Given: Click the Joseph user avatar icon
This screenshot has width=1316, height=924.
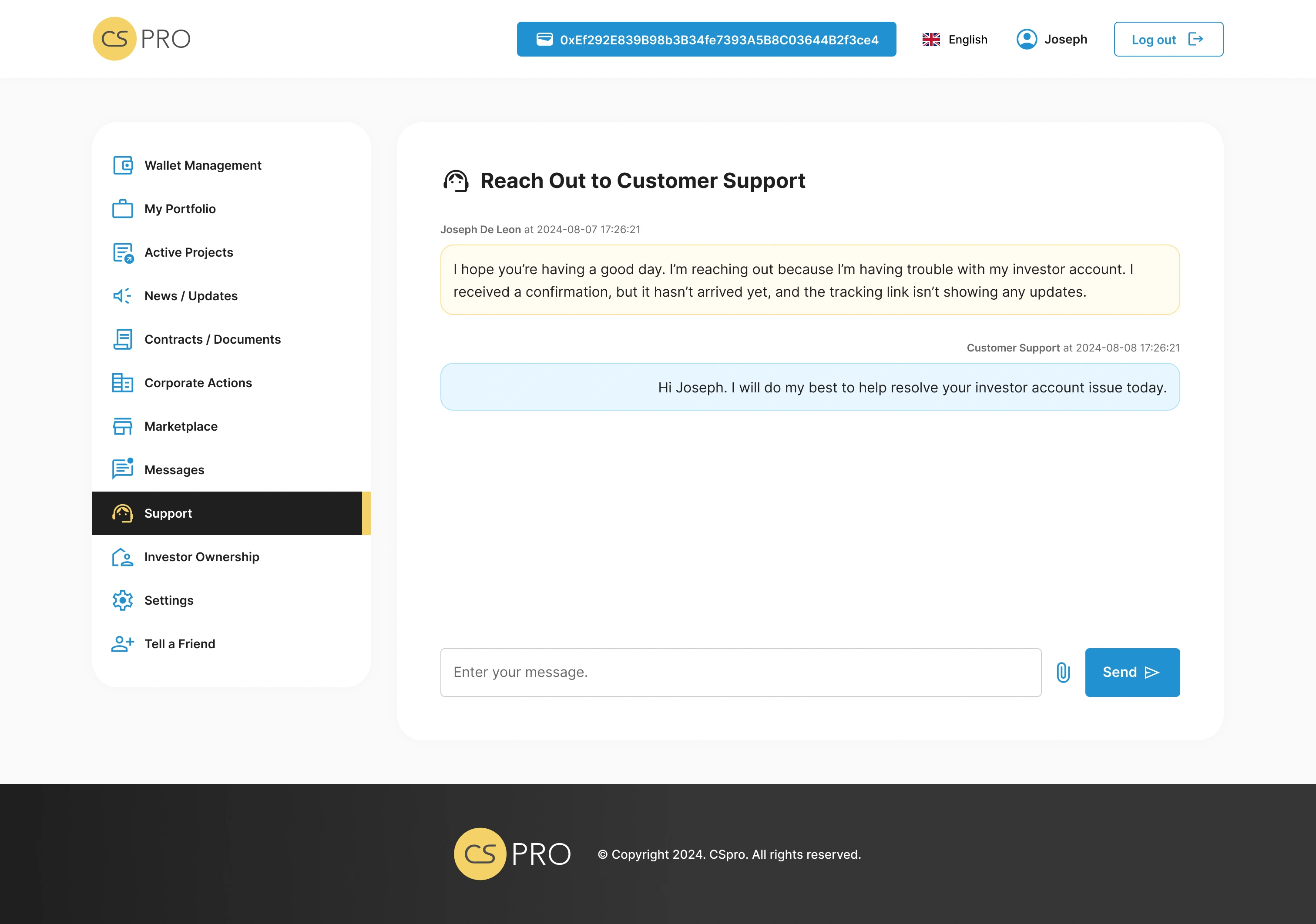Looking at the screenshot, I should click(x=1027, y=40).
